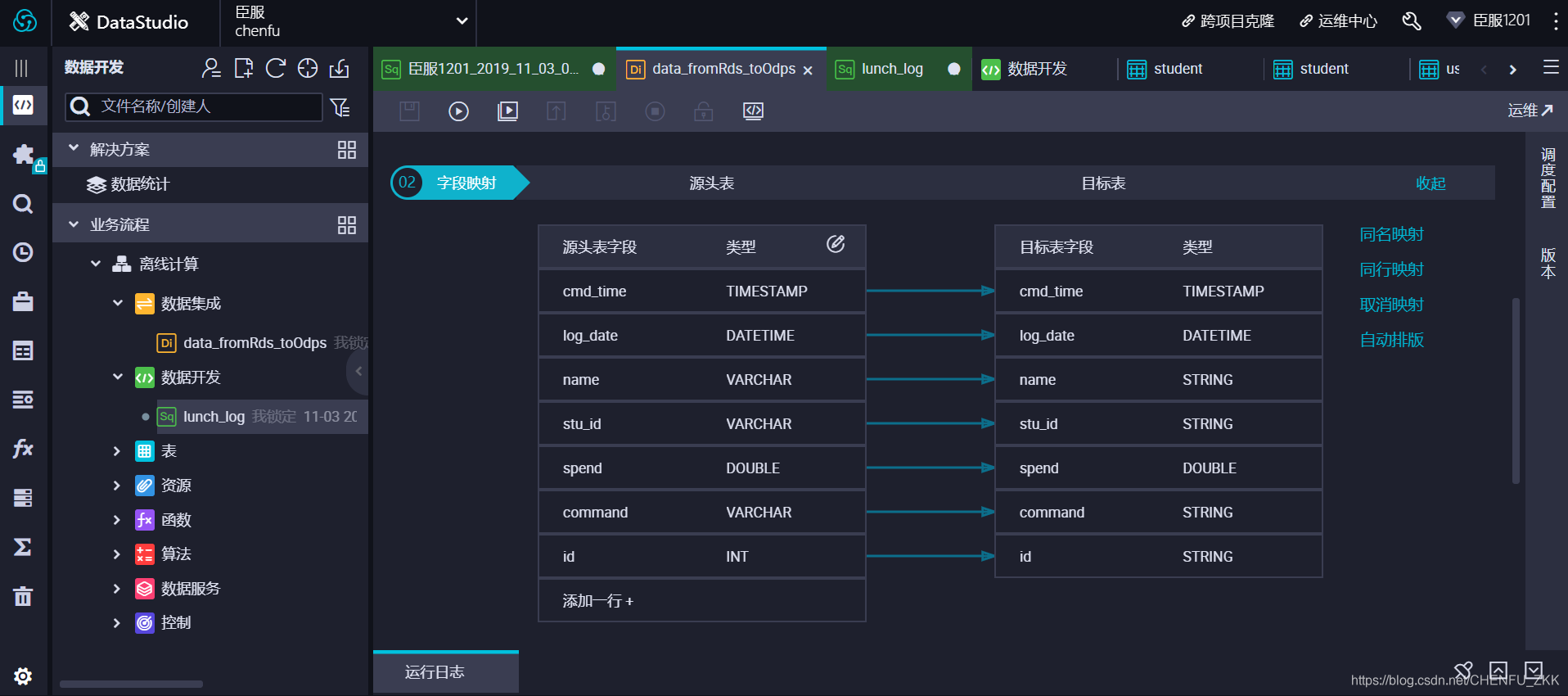Switch to the lunch_log tab
The image size is (1568, 696).
click(x=898, y=69)
